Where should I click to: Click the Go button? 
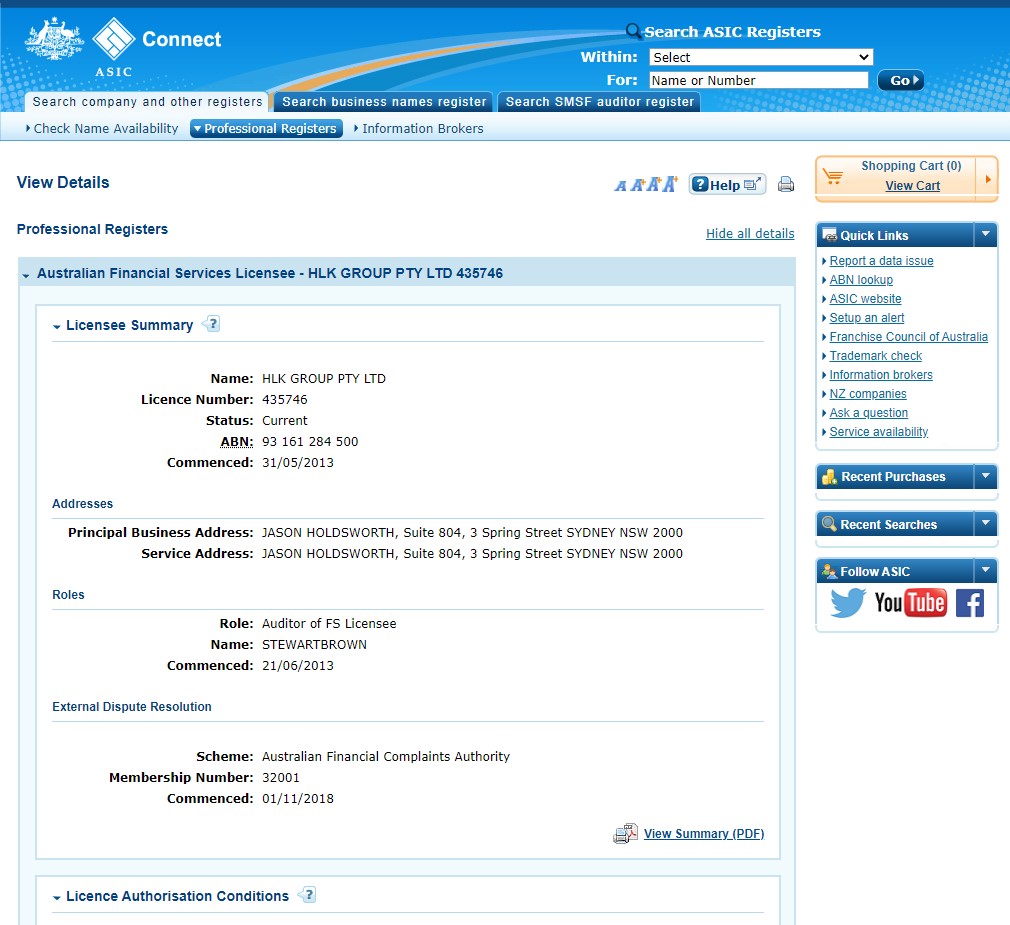coord(900,80)
